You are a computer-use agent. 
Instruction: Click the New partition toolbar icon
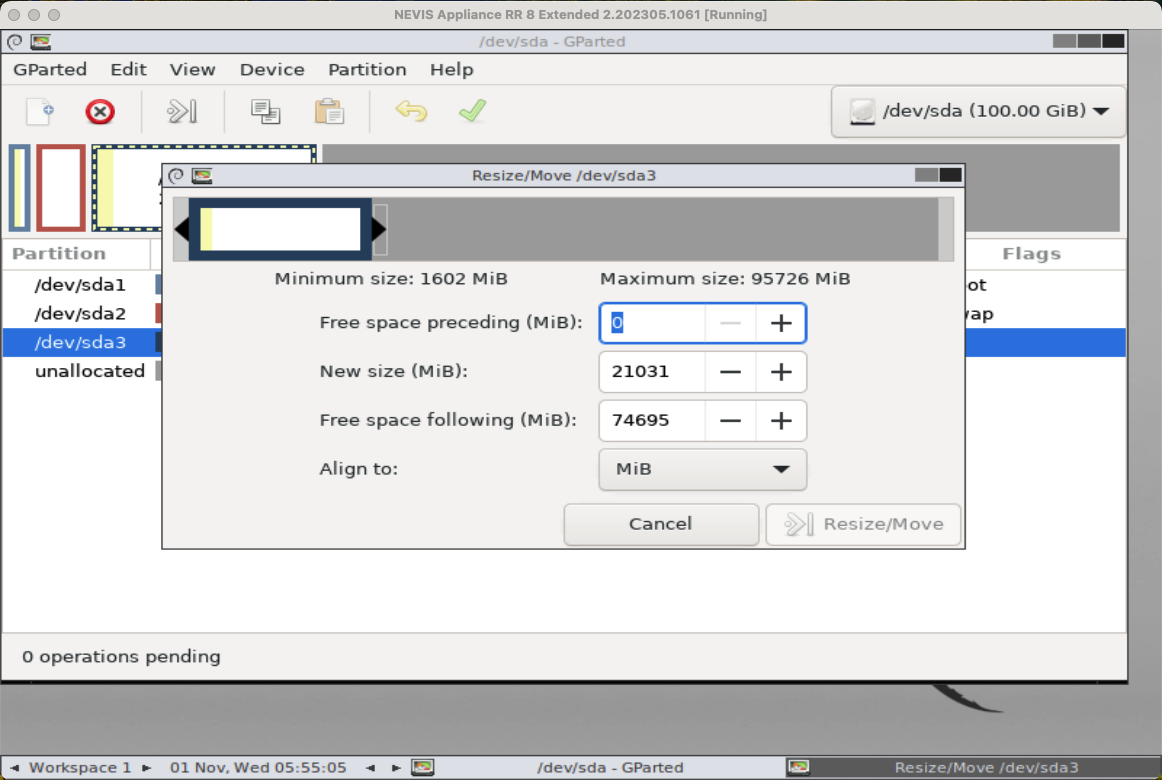click(x=40, y=111)
